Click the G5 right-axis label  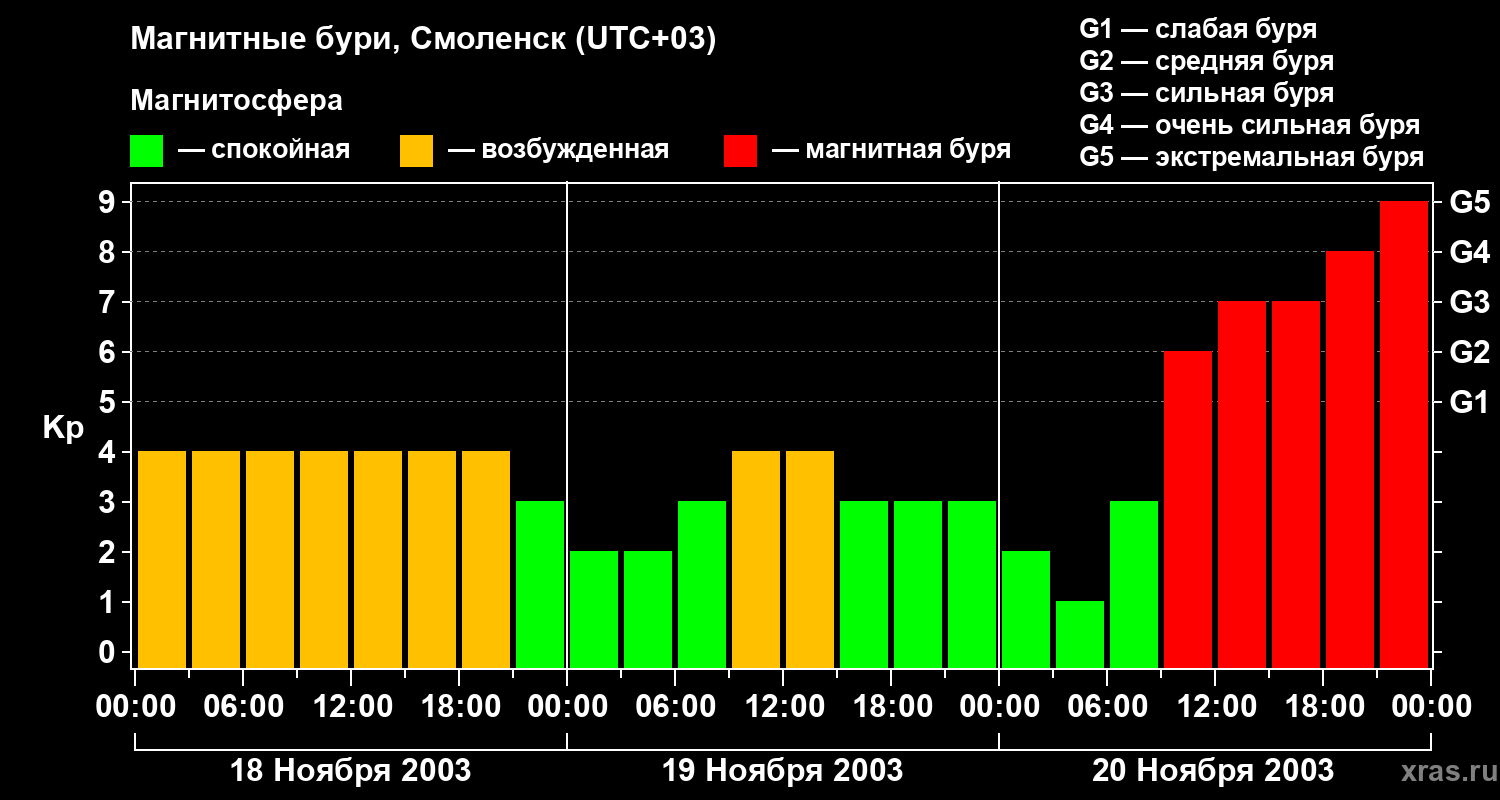point(1470,203)
